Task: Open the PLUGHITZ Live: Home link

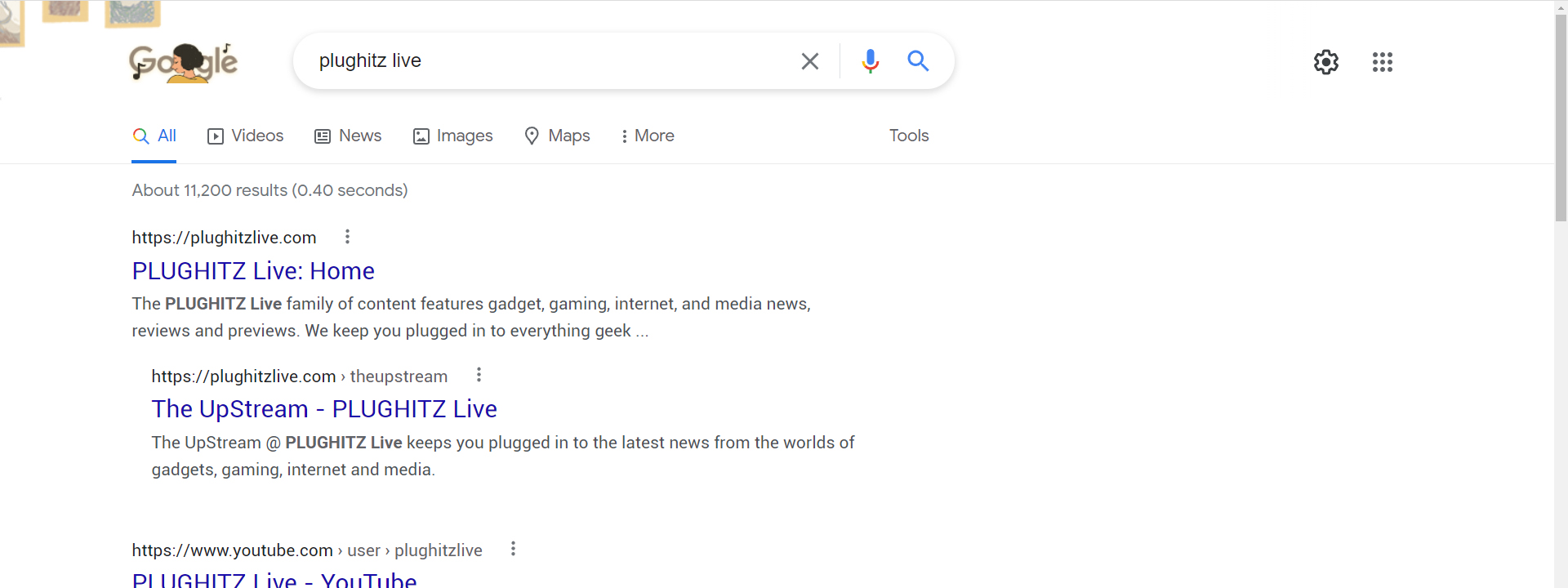Action: (253, 271)
